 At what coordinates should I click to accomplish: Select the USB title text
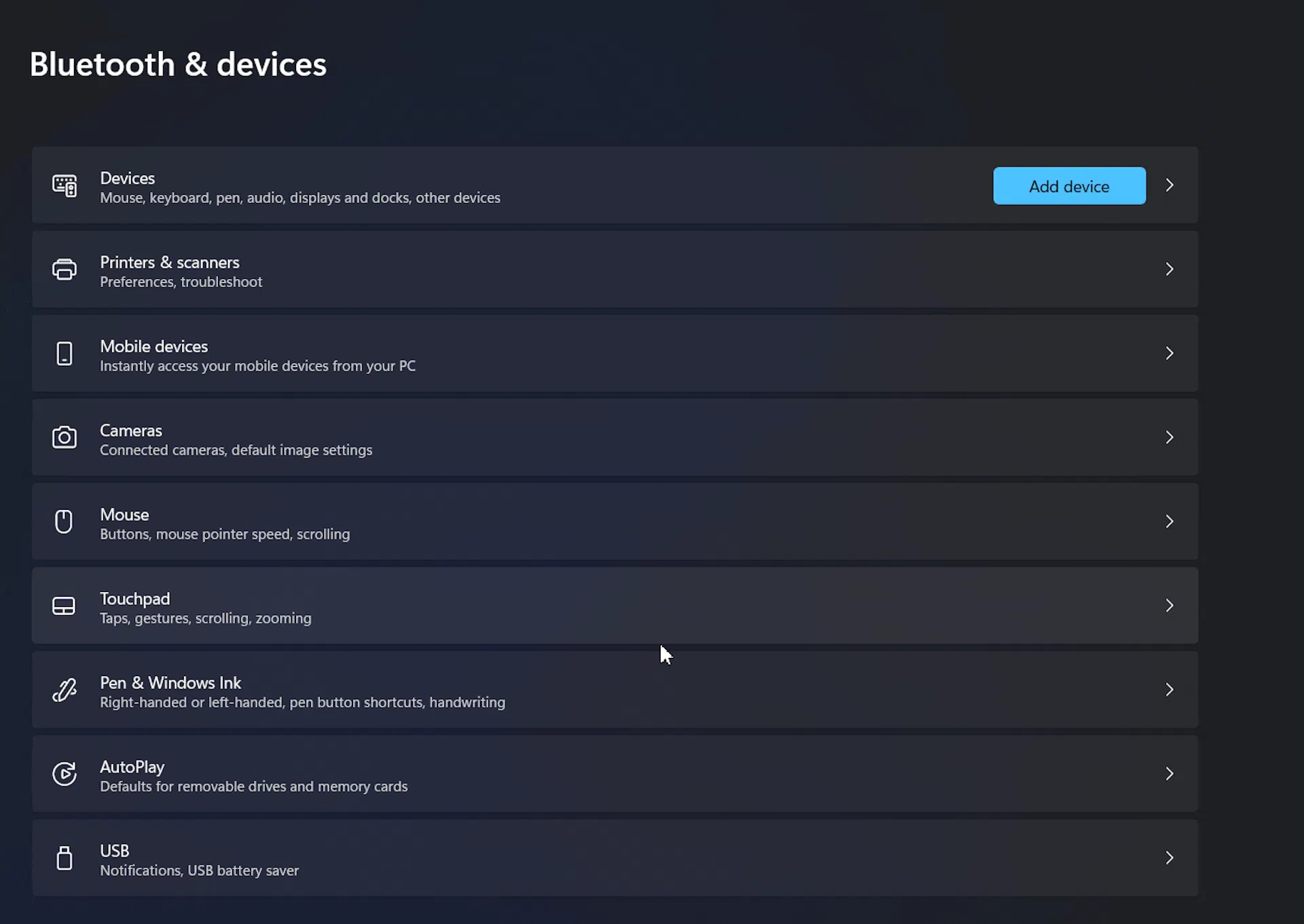(x=115, y=851)
